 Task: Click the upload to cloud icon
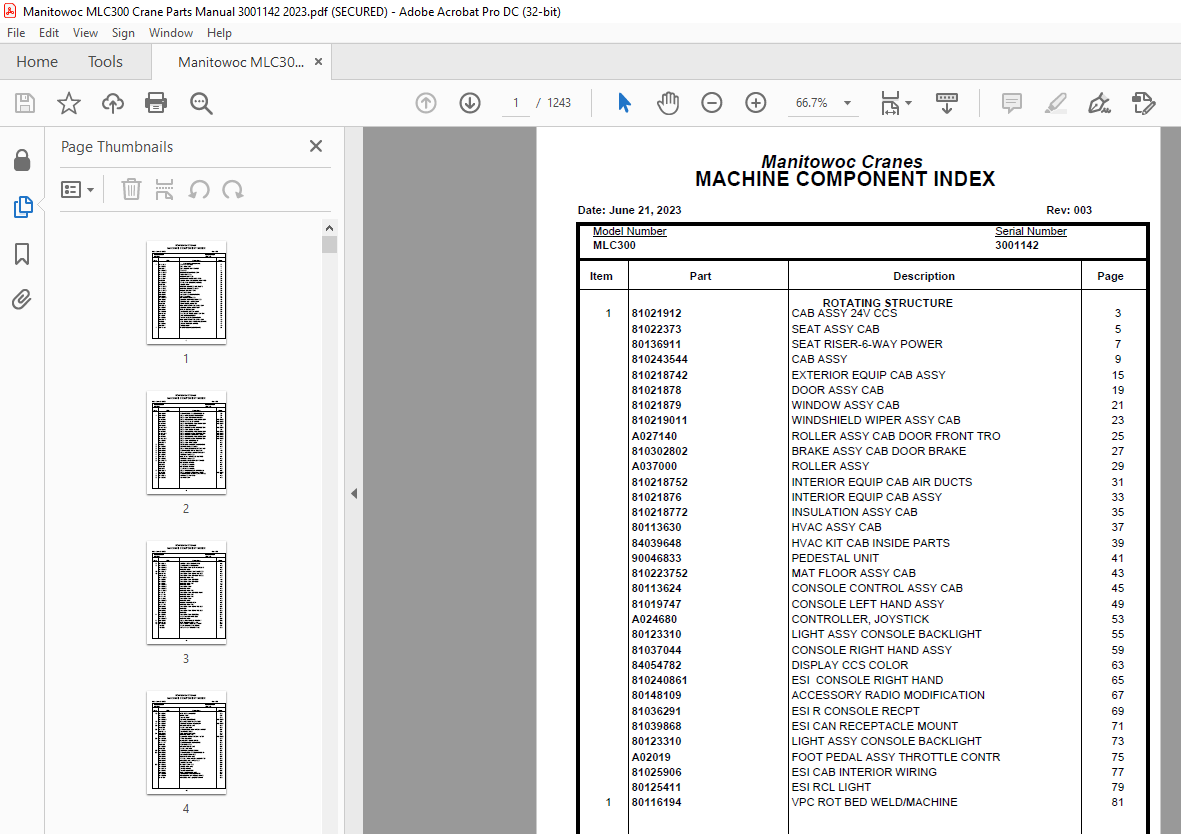(113, 102)
